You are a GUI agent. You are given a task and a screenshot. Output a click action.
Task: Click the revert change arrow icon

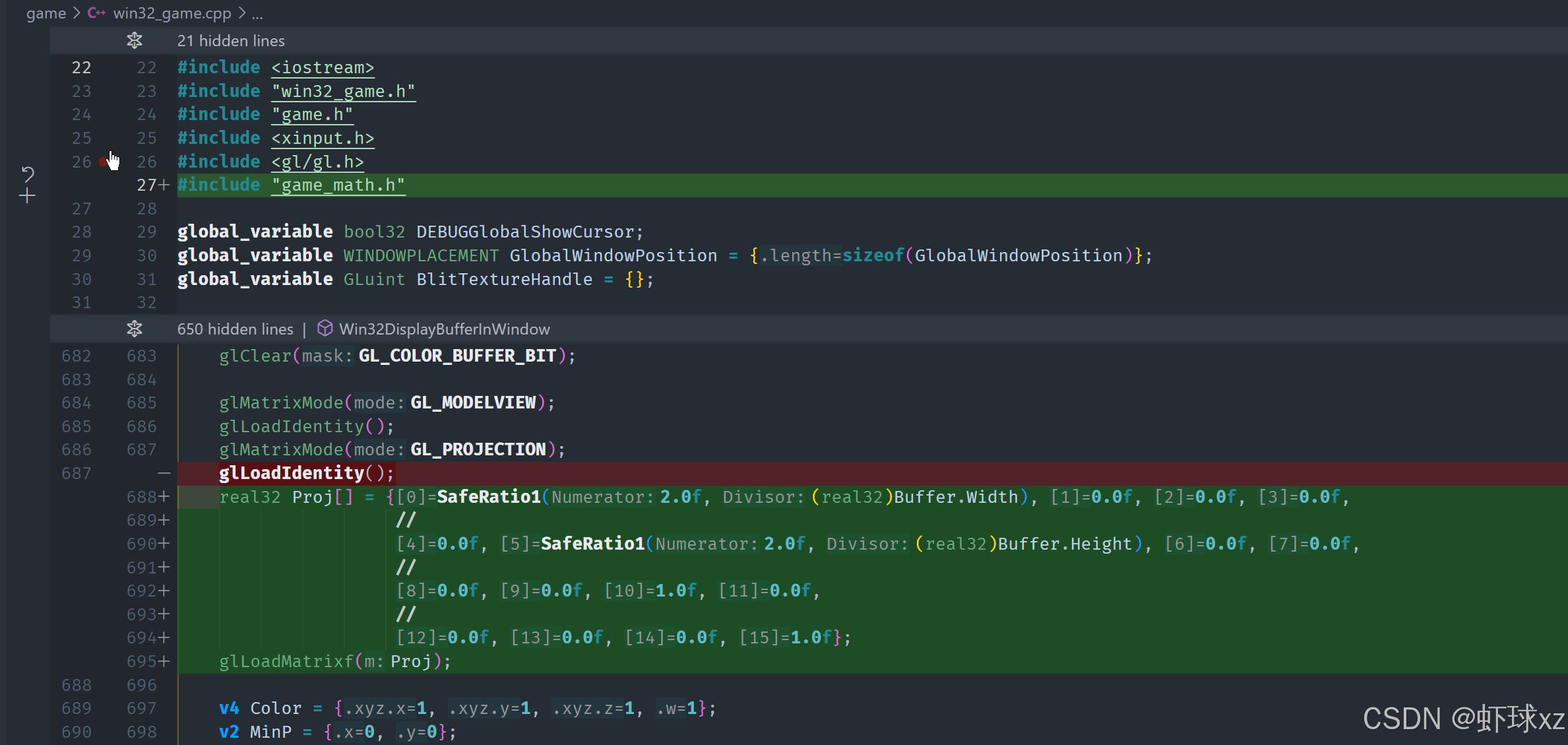click(28, 174)
